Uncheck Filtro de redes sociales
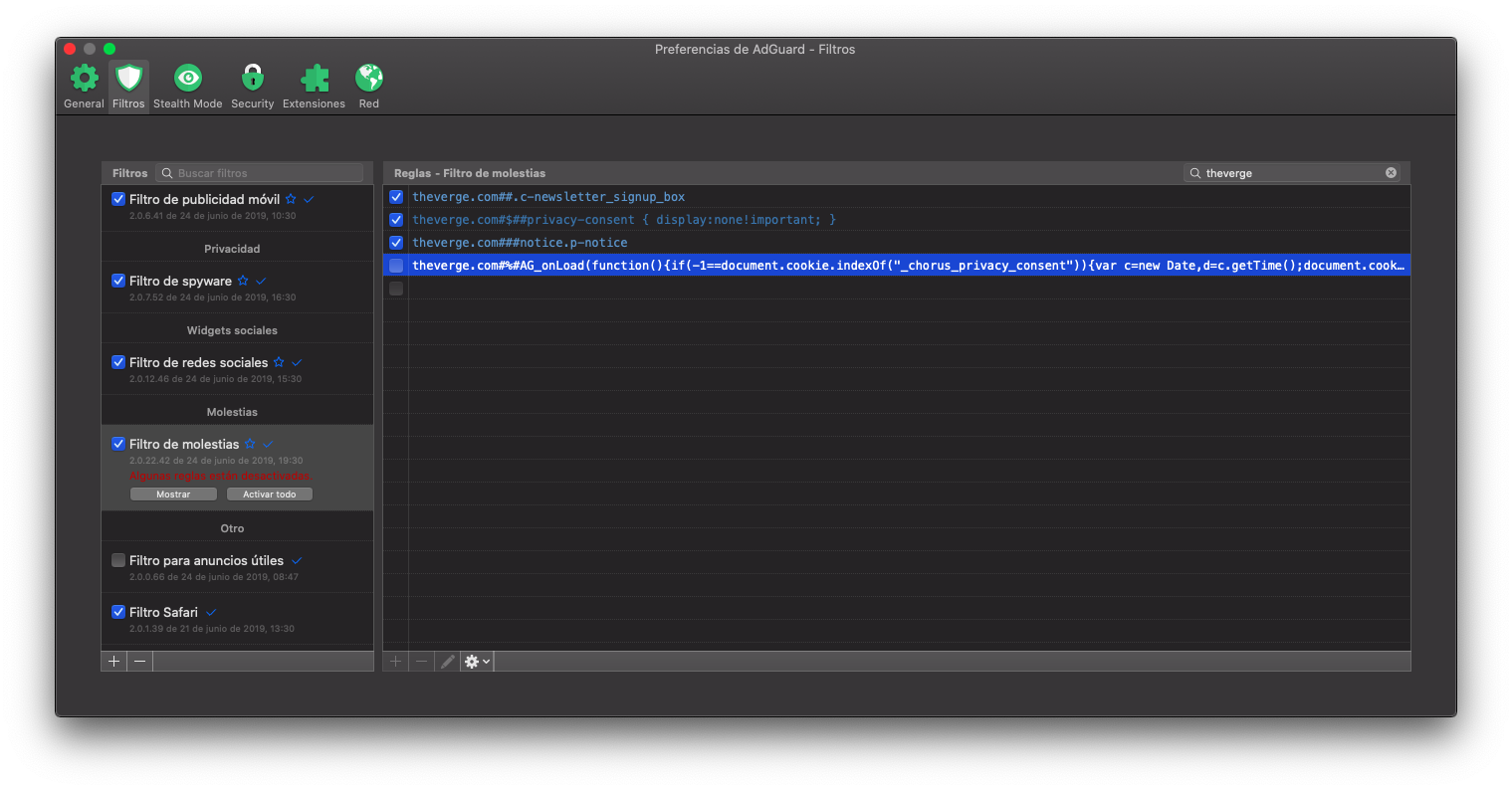Screen dimensions: 1512x790 118,362
